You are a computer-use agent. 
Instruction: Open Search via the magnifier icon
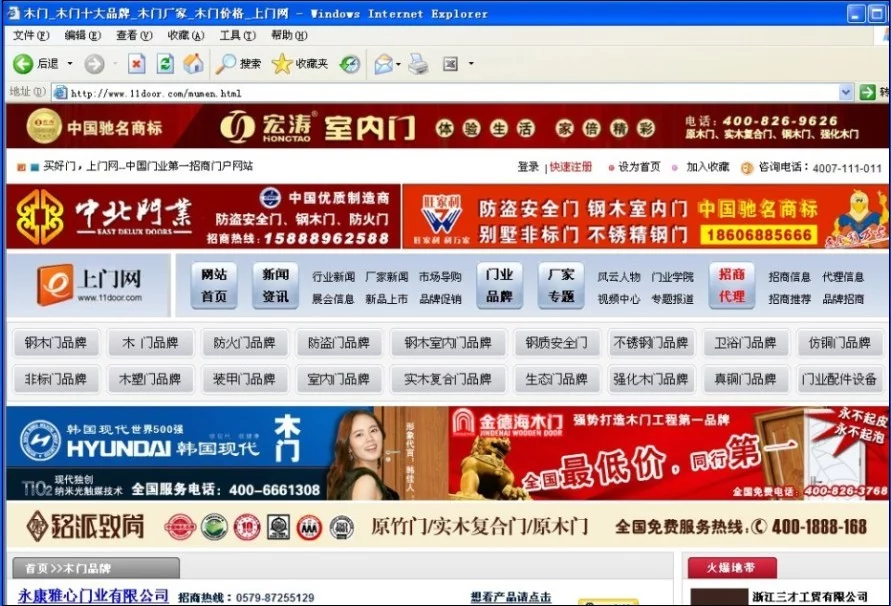226,64
